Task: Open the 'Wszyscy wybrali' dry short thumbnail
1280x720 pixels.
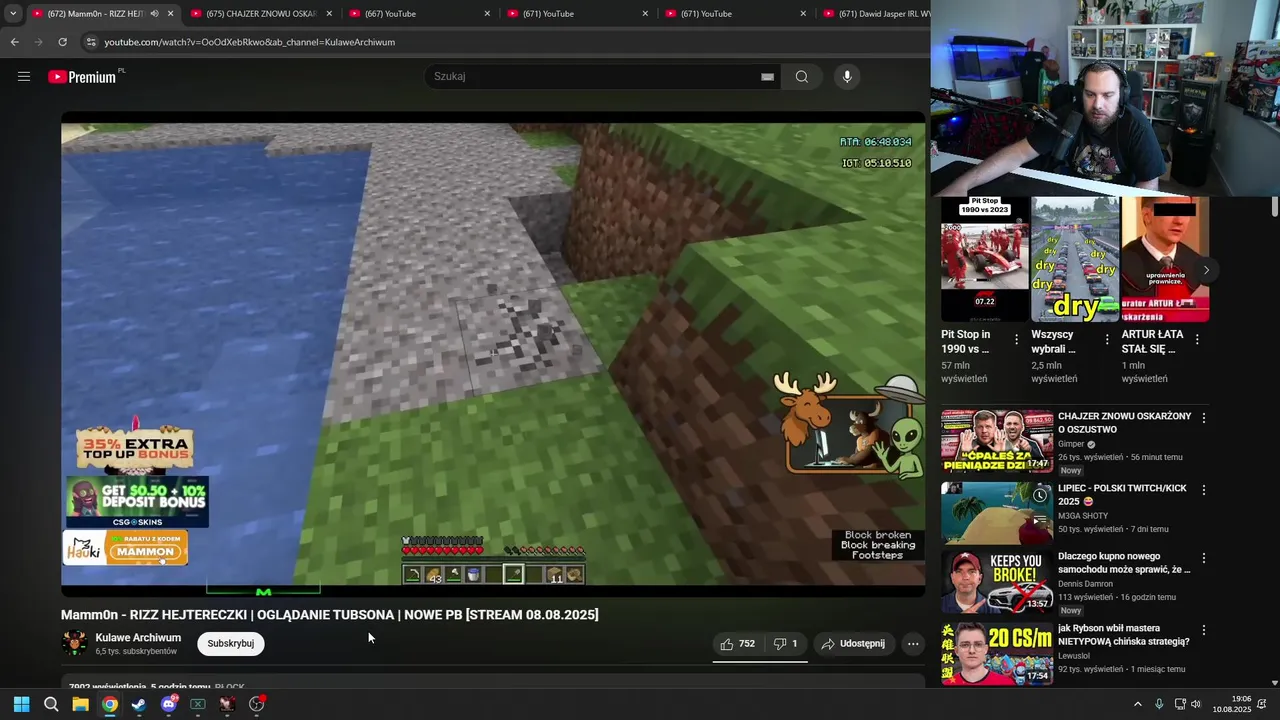Action: click(1075, 260)
